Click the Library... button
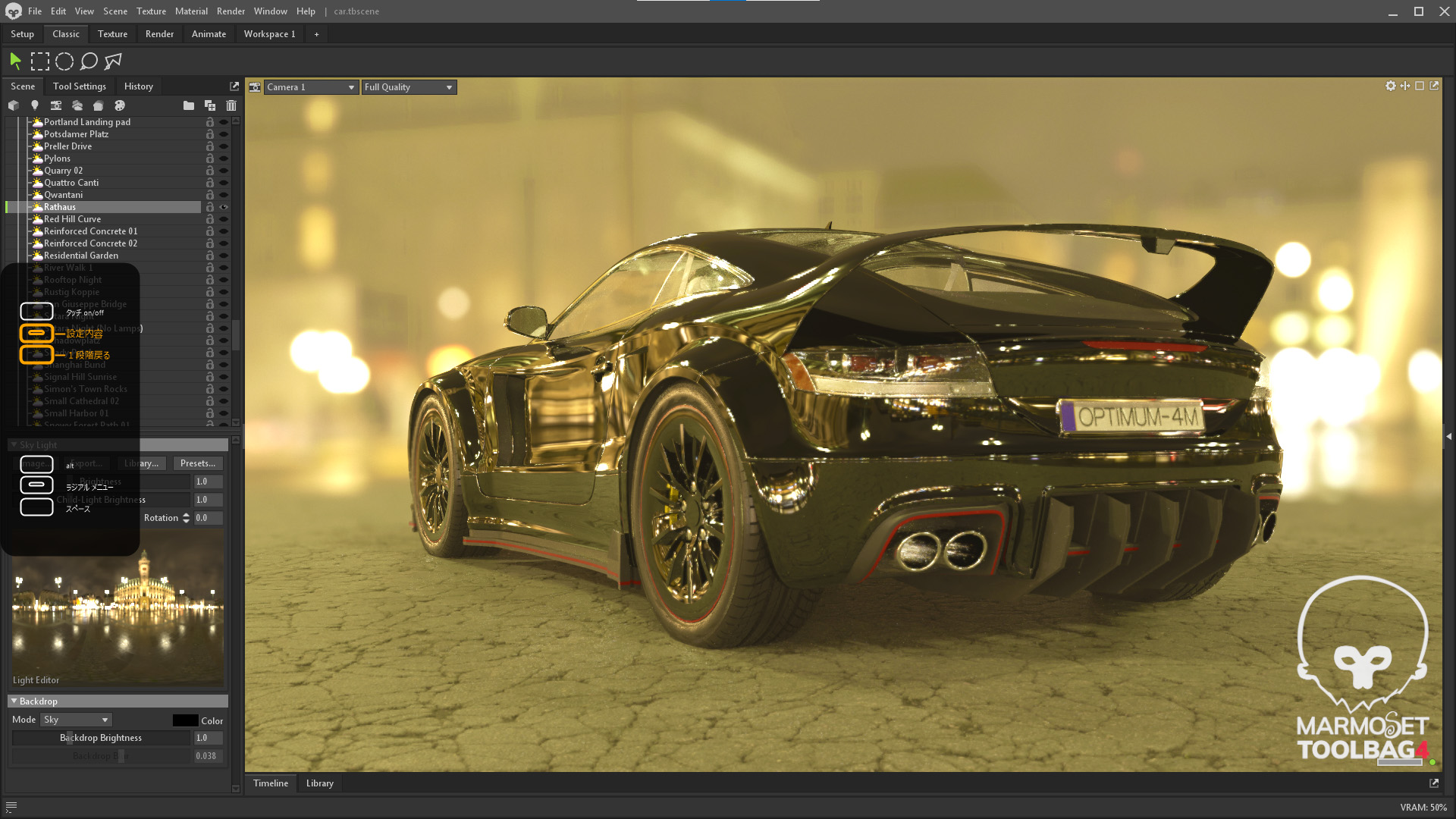The width and height of the screenshot is (1456, 819). (141, 463)
